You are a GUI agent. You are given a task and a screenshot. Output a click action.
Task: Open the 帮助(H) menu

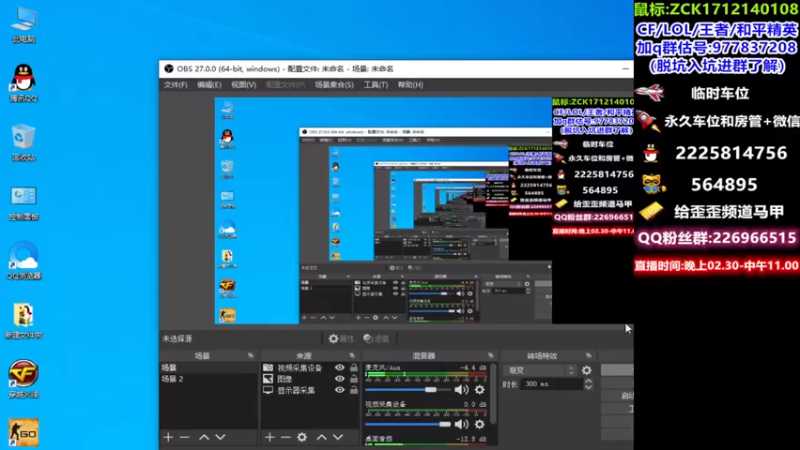click(x=410, y=85)
